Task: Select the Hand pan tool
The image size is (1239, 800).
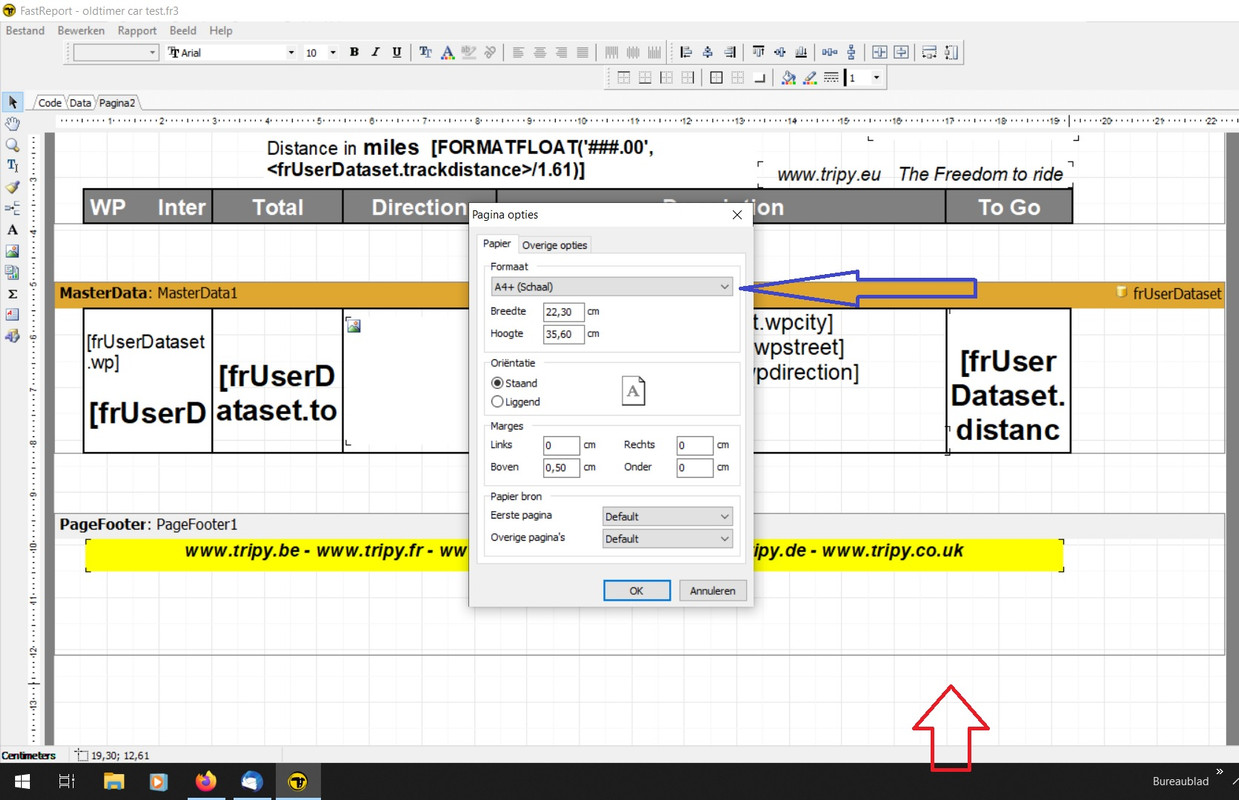Action: 12,124
